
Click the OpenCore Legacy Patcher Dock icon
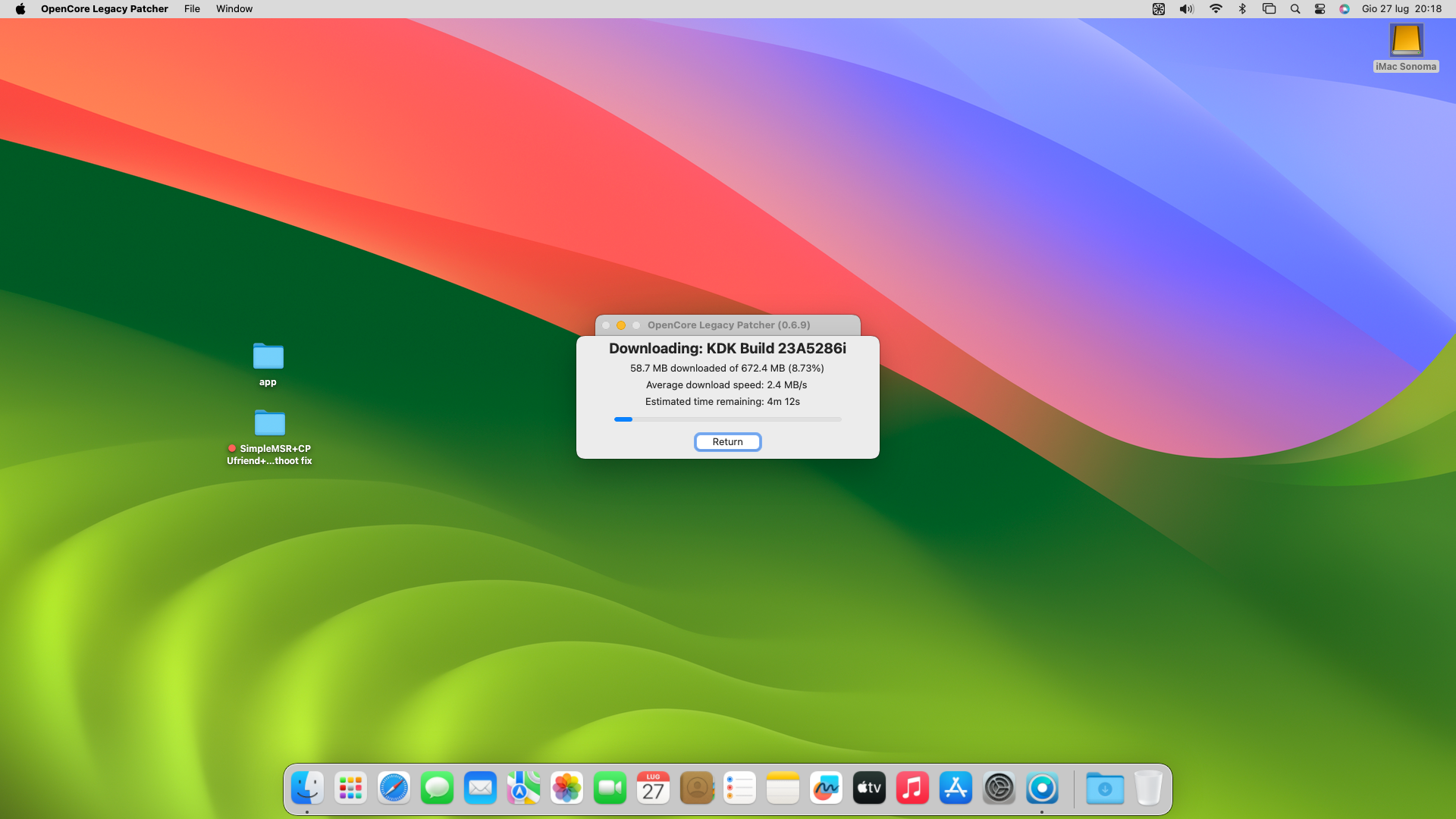pyautogui.click(x=1042, y=789)
